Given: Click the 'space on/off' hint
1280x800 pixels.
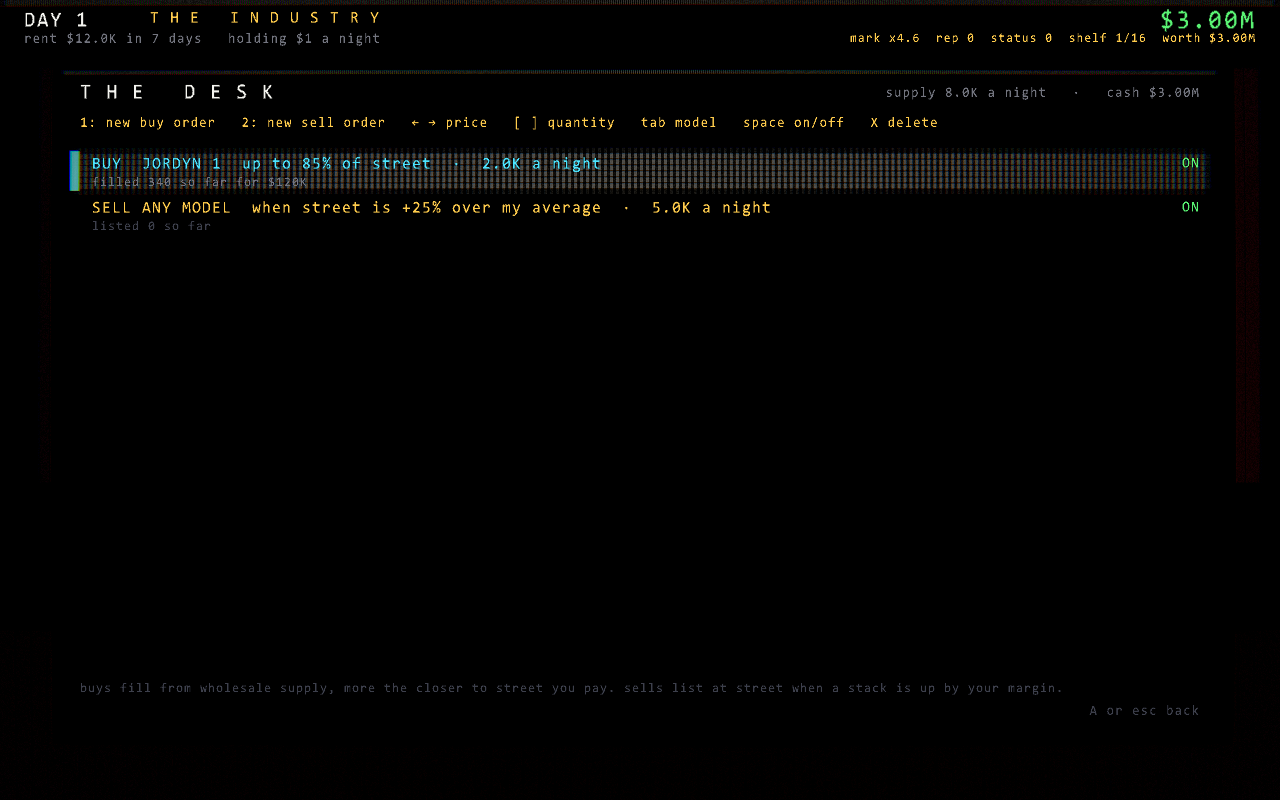Looking at the screenshot, I should click(x=793, y=122).
